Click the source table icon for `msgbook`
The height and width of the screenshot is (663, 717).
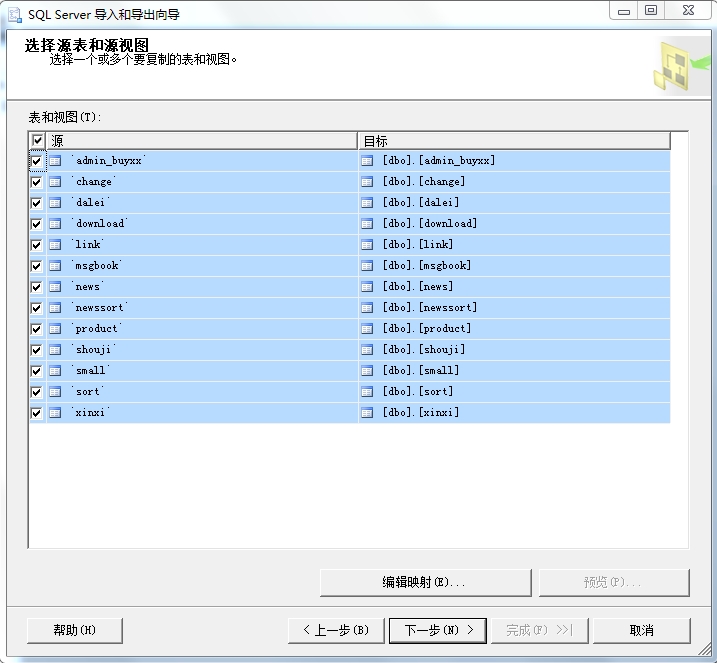[56, 266]
